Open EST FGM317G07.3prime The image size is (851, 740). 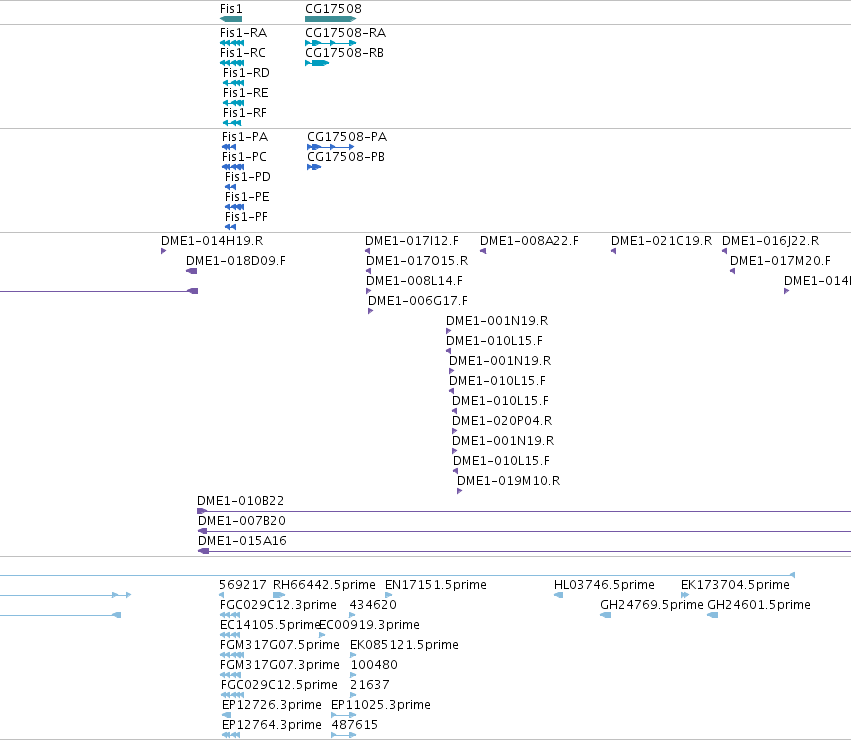pyautogui.click(x=280, y=666)
